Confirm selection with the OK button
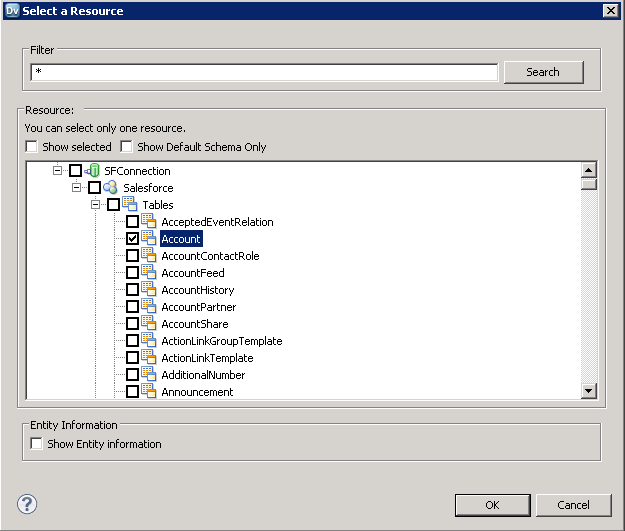625x531 pixels. [492, 505]
